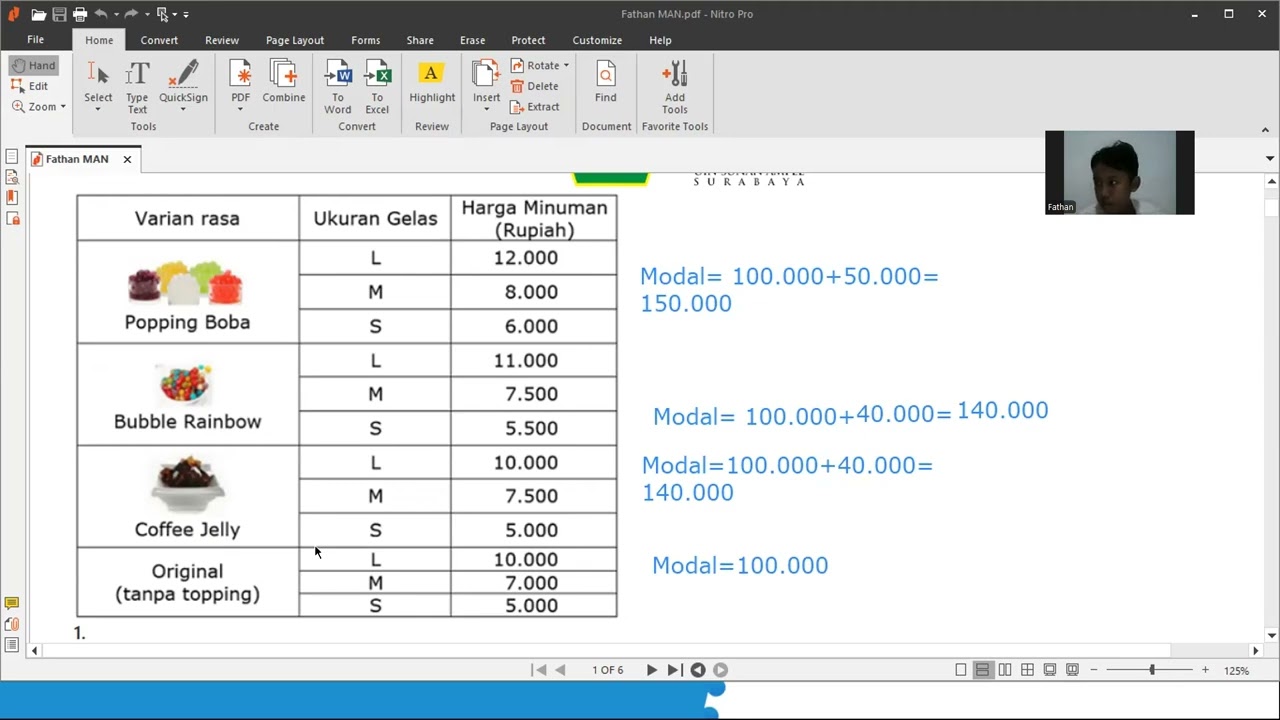The height and width of the screenshot is (720, 1280).
Task: Open the Erase ribbon tab
Action: [473, 40]
